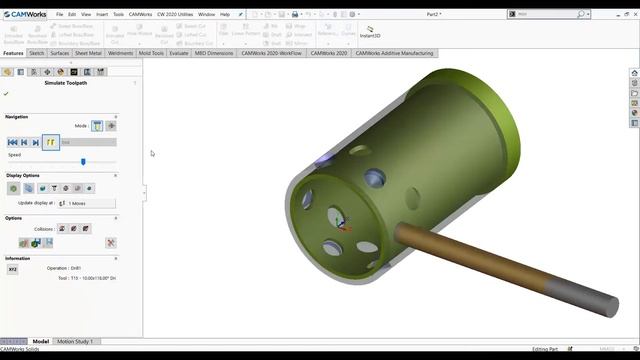Open the ConfigurationManager tab icon
This screenshot has height=360, width=640.
pyautogui.click(x=34, y=72)
